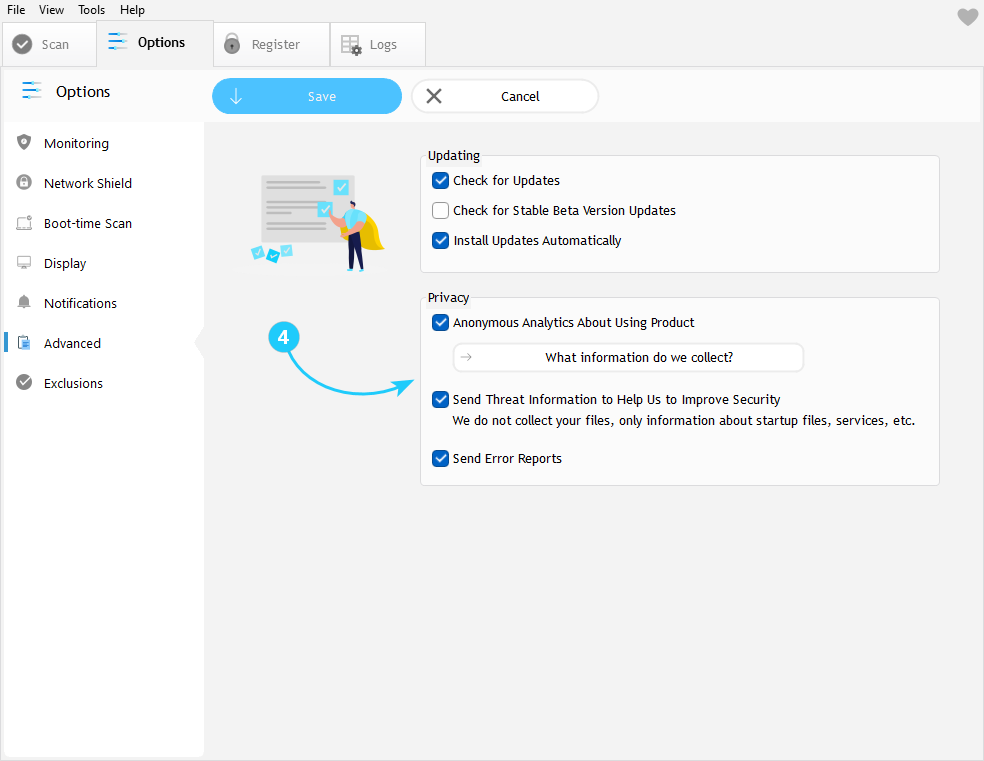Screen dimensions: 984x761
Task: Toggle Anonymous Analytics About Using Product
Action: pyautogui.click(x=440, y=323)
